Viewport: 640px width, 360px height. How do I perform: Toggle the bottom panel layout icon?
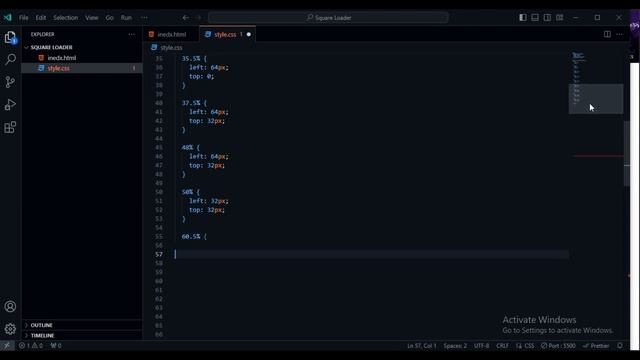tap(535, 18)
